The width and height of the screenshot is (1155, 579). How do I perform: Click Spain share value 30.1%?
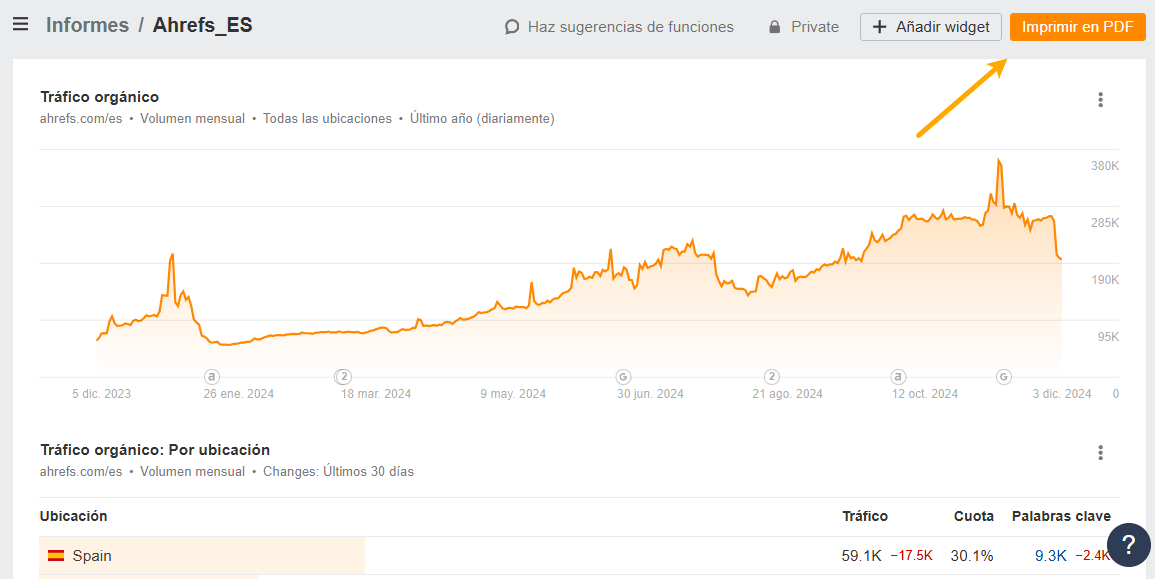[972, 556]
